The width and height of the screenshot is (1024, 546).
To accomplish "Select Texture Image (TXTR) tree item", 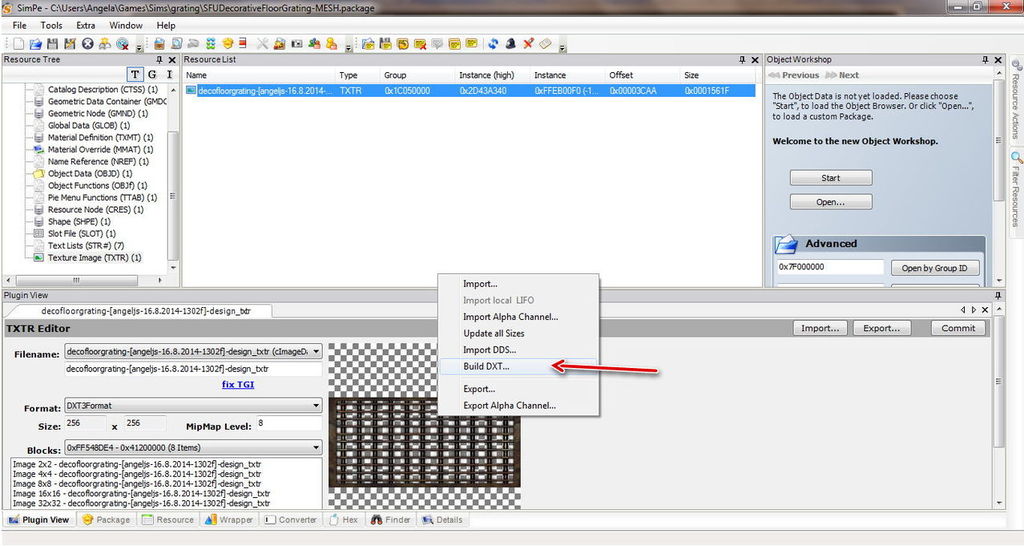I will (94, 258).
